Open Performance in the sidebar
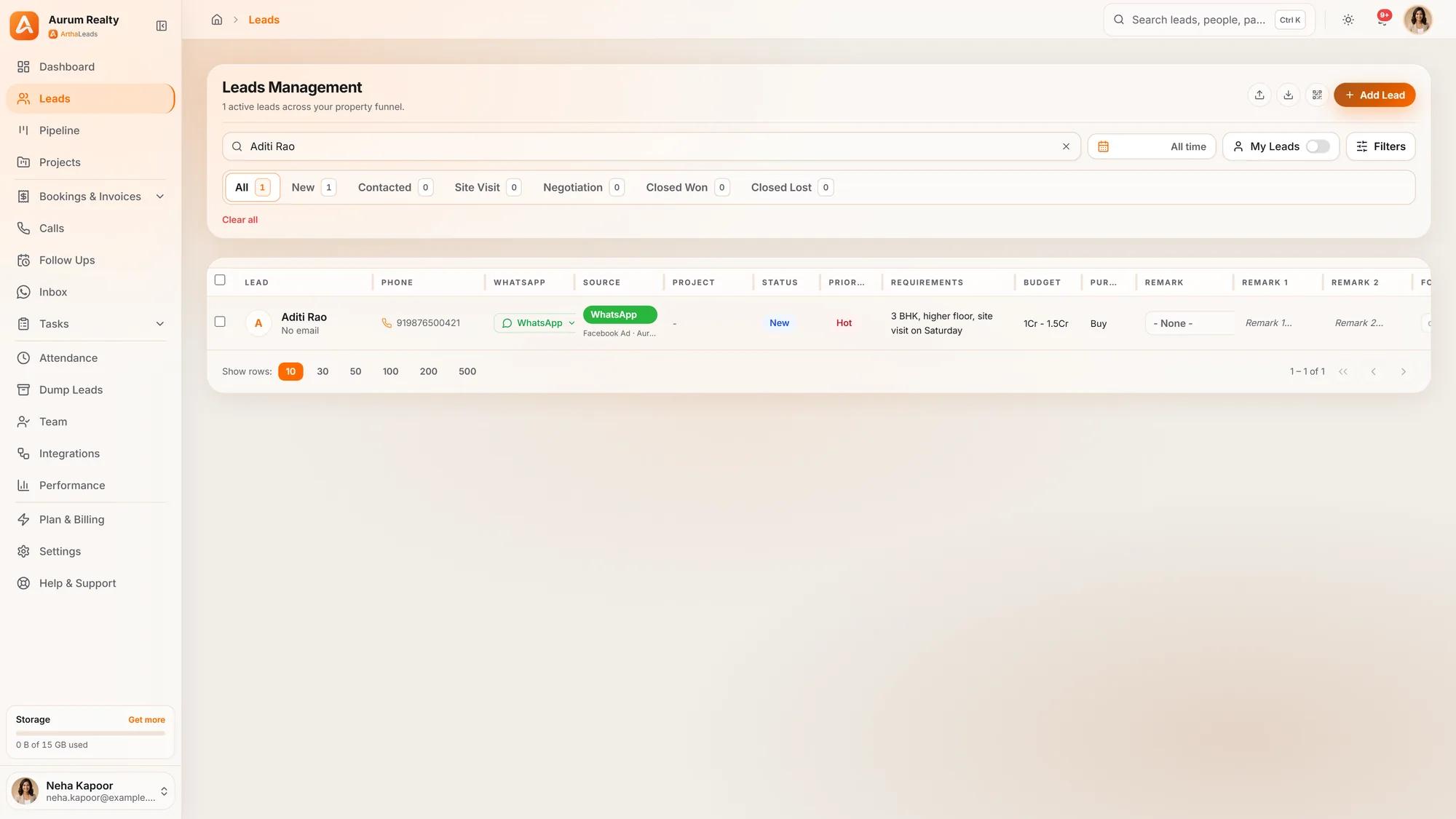The width and height of the screenshot is (1456, 819). coord(90,486)
